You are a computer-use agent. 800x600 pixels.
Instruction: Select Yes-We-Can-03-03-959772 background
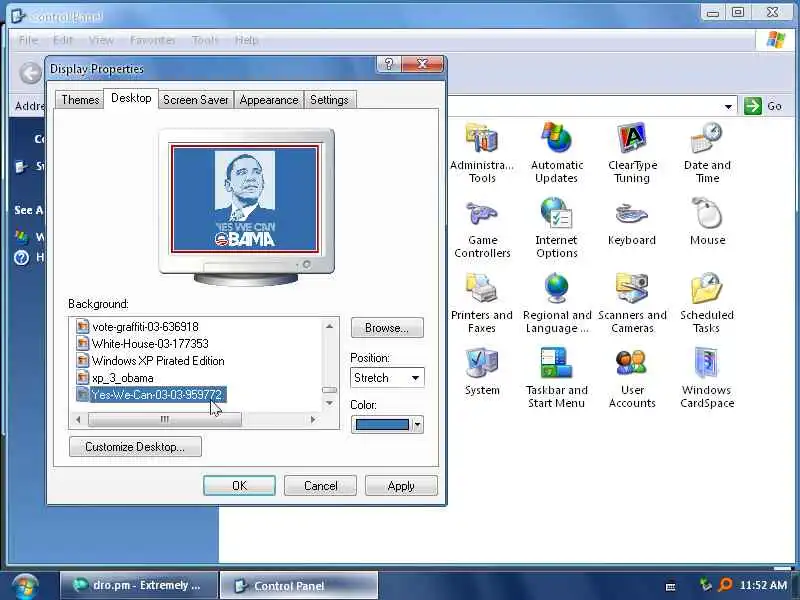coord(151,394)
